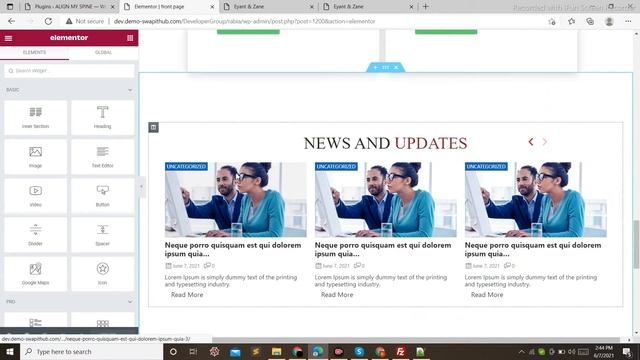This screenshot has height=360, width=640.
Task: Click the column edit handle icon
Action: [153, 127]
